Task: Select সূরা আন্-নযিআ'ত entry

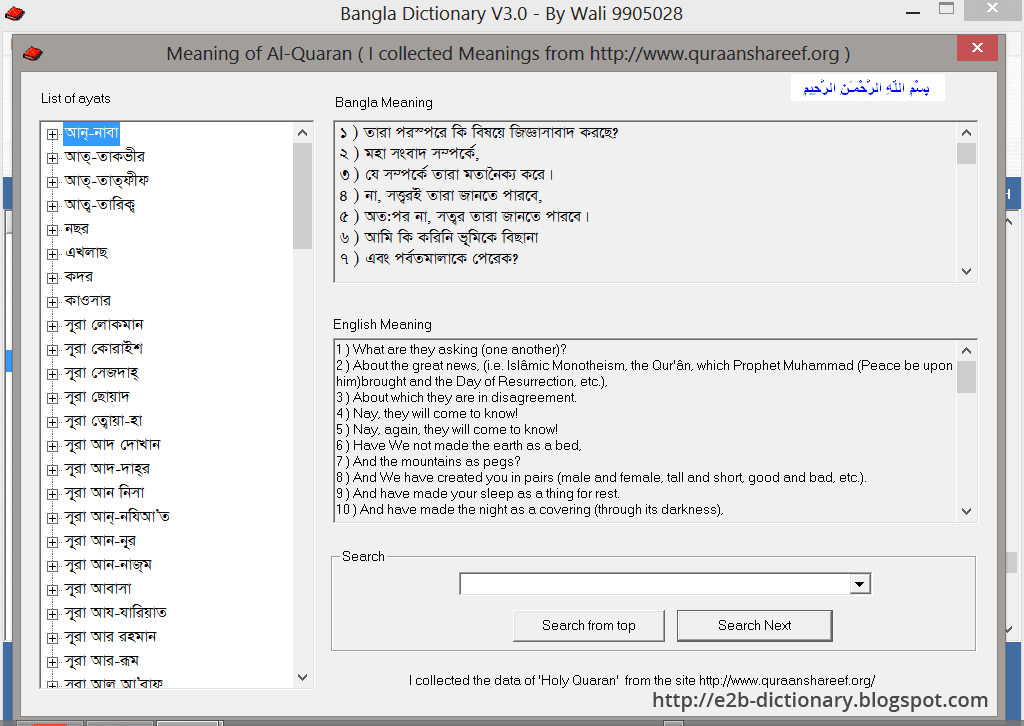Action: coord(117,517)
